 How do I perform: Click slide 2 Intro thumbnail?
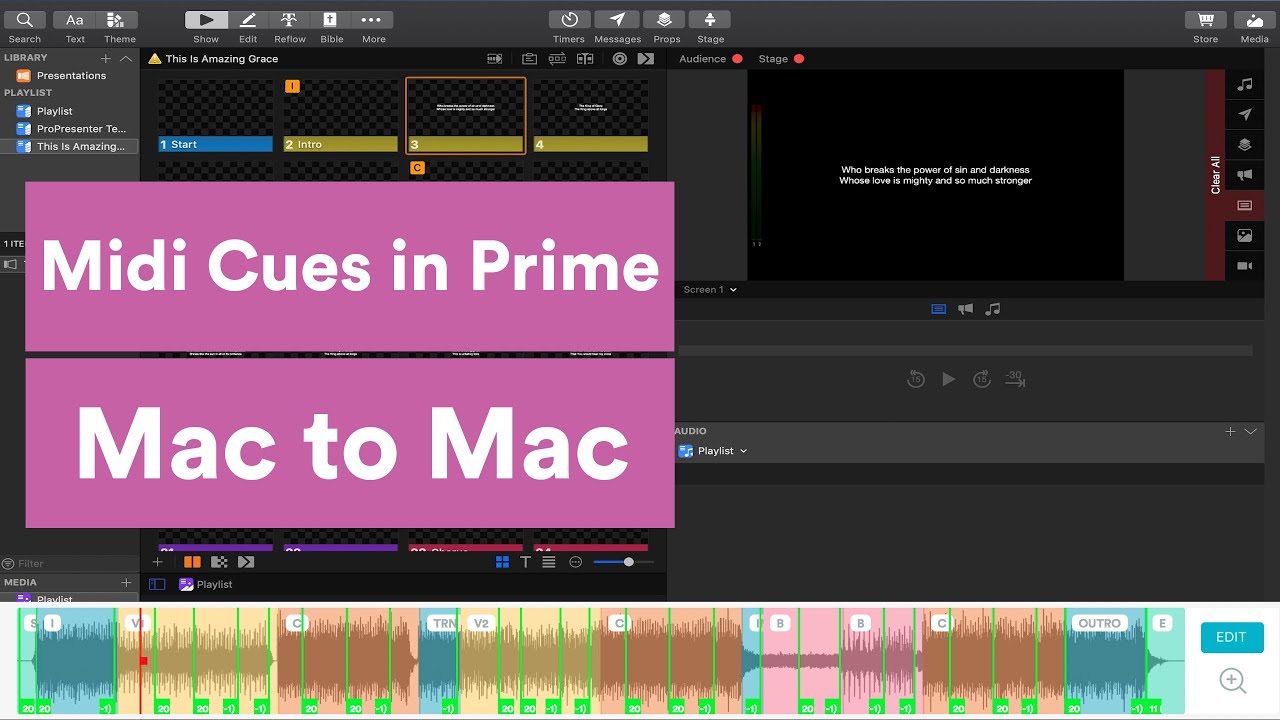[341, 116]
